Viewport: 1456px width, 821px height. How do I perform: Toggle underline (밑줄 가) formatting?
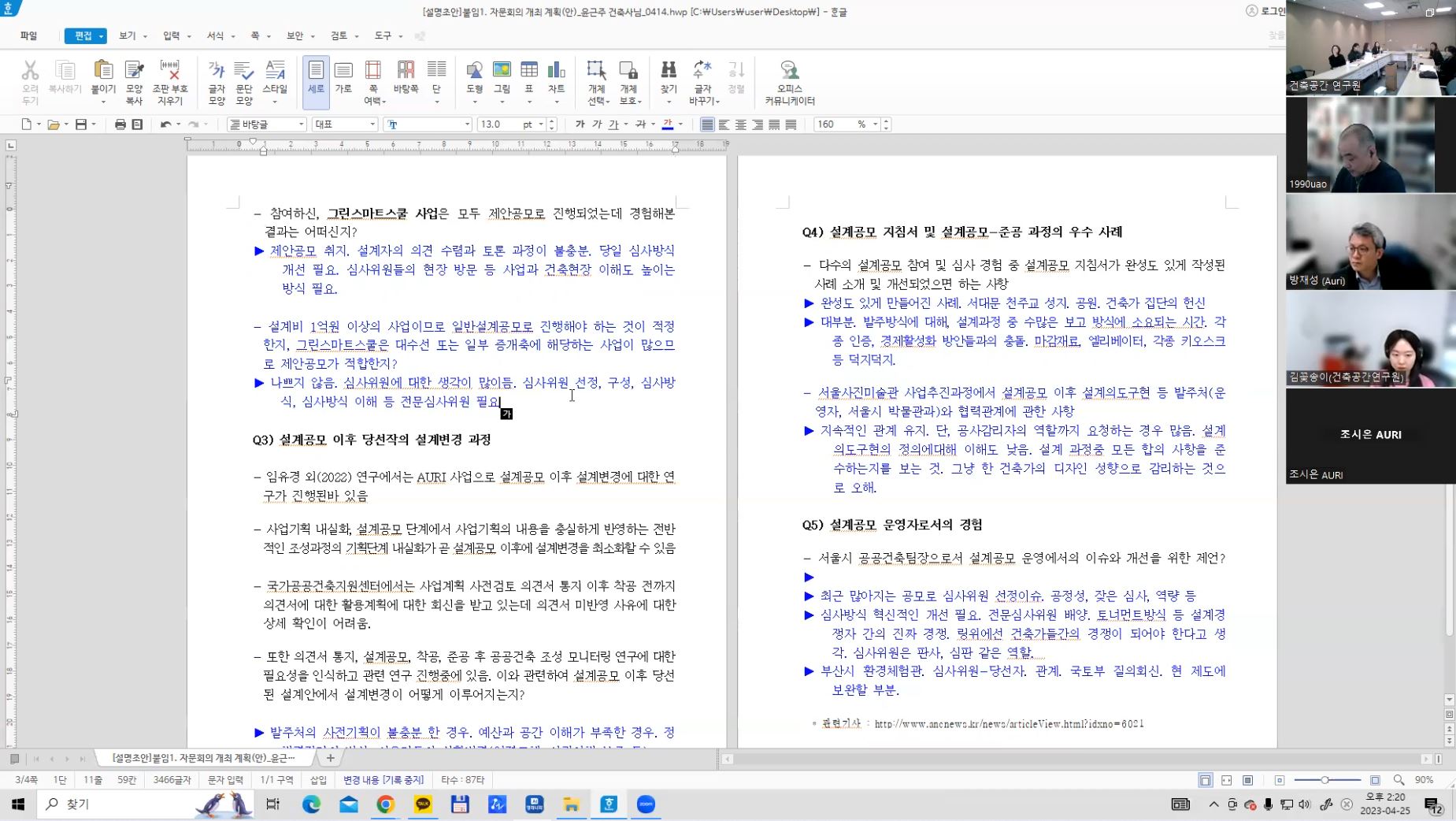tap(613, 124)
